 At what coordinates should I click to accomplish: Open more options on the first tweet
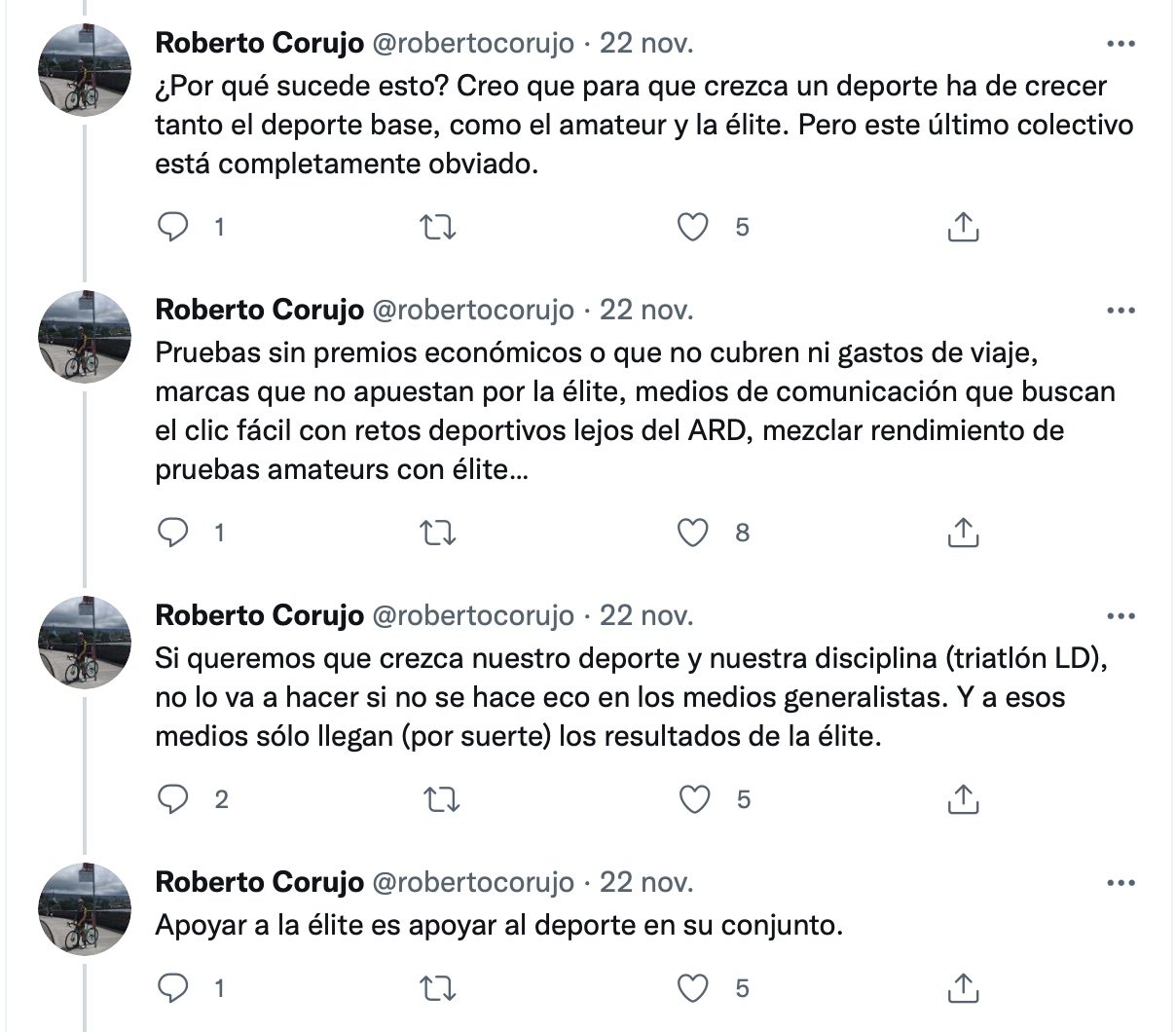pyautogui.click(x=1121, y=44)
